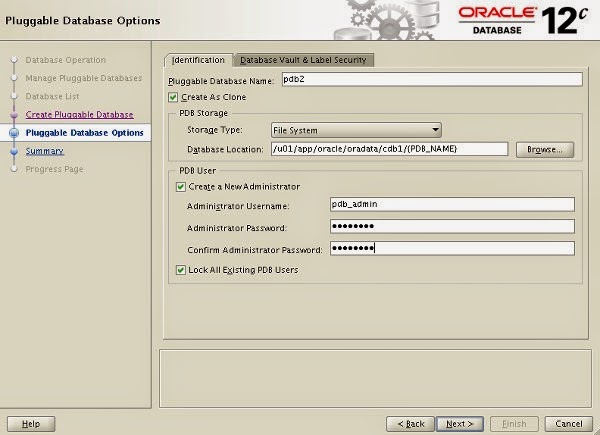The width and height of the screenshot is (600, 435).
Task: Click the Manage Pluggable Databases step label
Action: click(x=83, y=78)
